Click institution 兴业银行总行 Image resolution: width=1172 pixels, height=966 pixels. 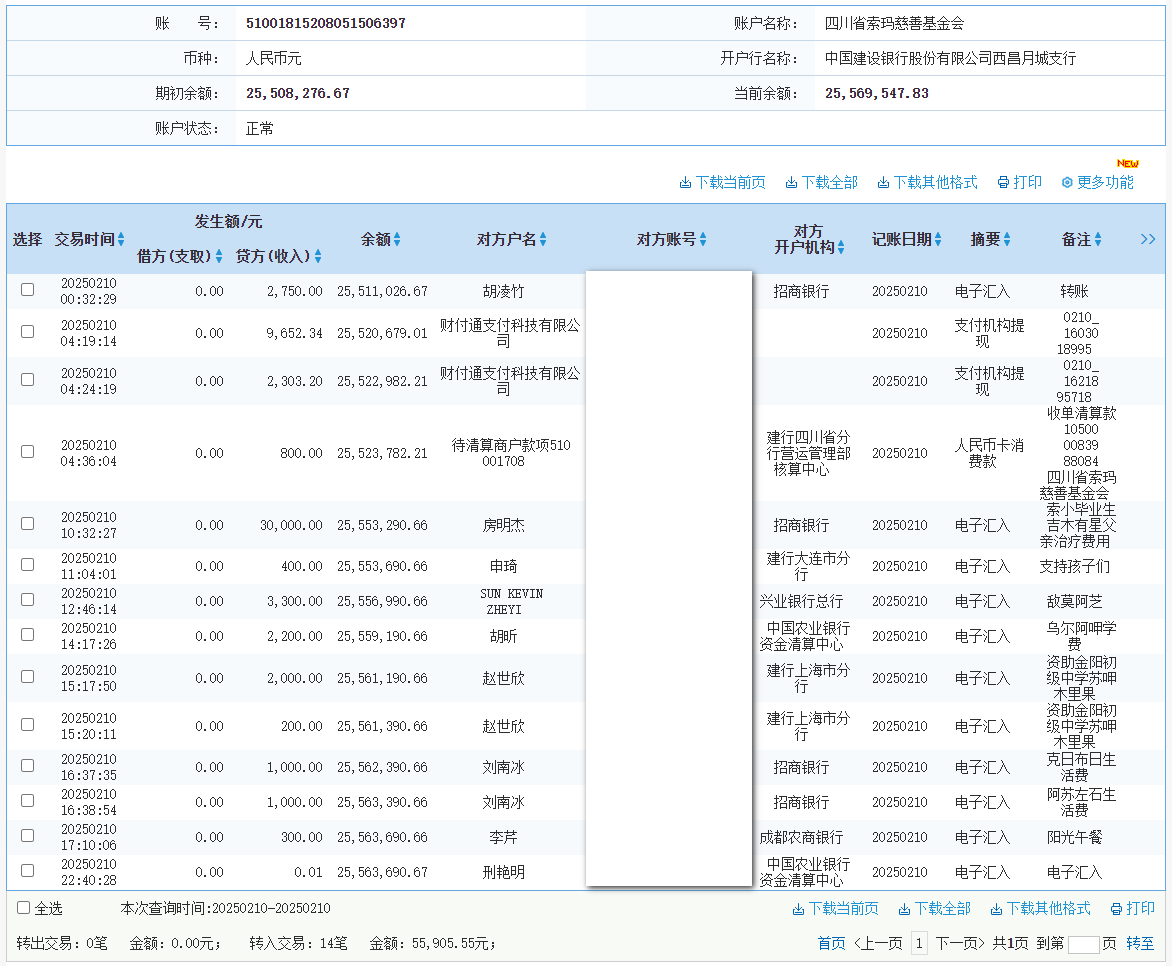click(801, 601)
